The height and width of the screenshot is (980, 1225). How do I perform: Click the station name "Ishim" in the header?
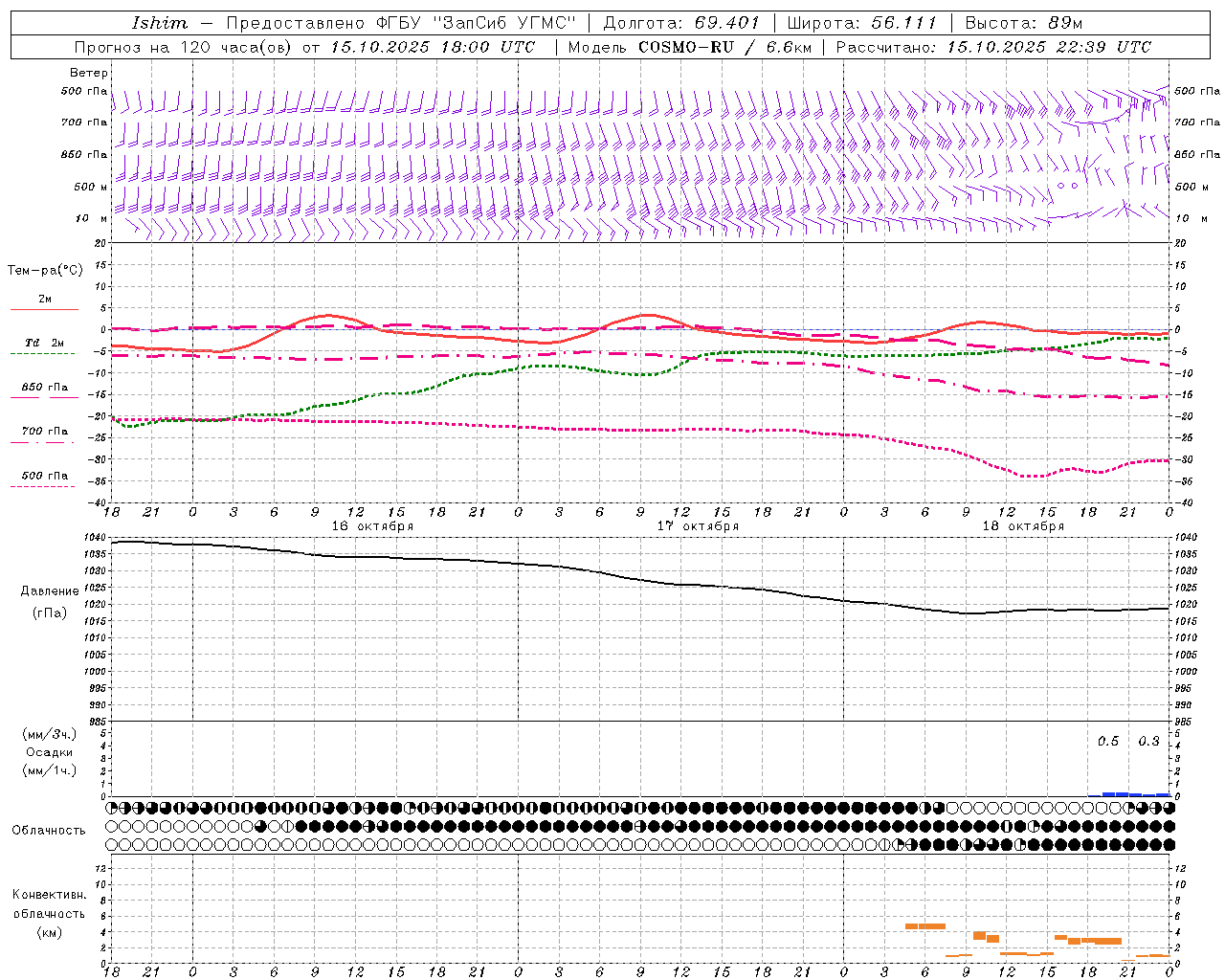point(160,23)
